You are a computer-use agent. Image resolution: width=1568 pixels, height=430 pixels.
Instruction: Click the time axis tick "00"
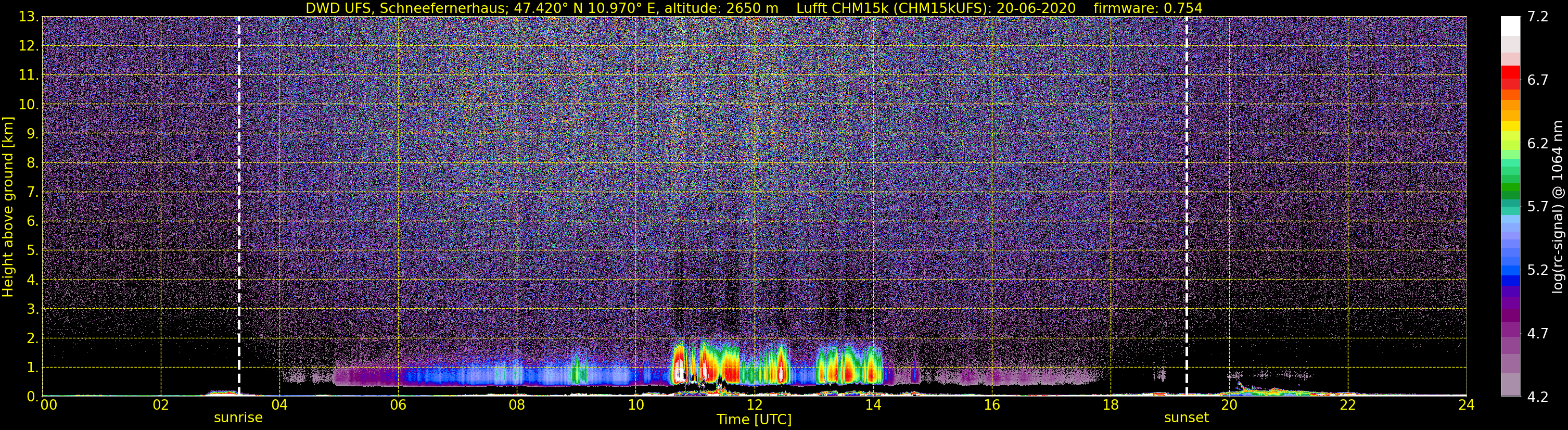[x=48, y=406]
